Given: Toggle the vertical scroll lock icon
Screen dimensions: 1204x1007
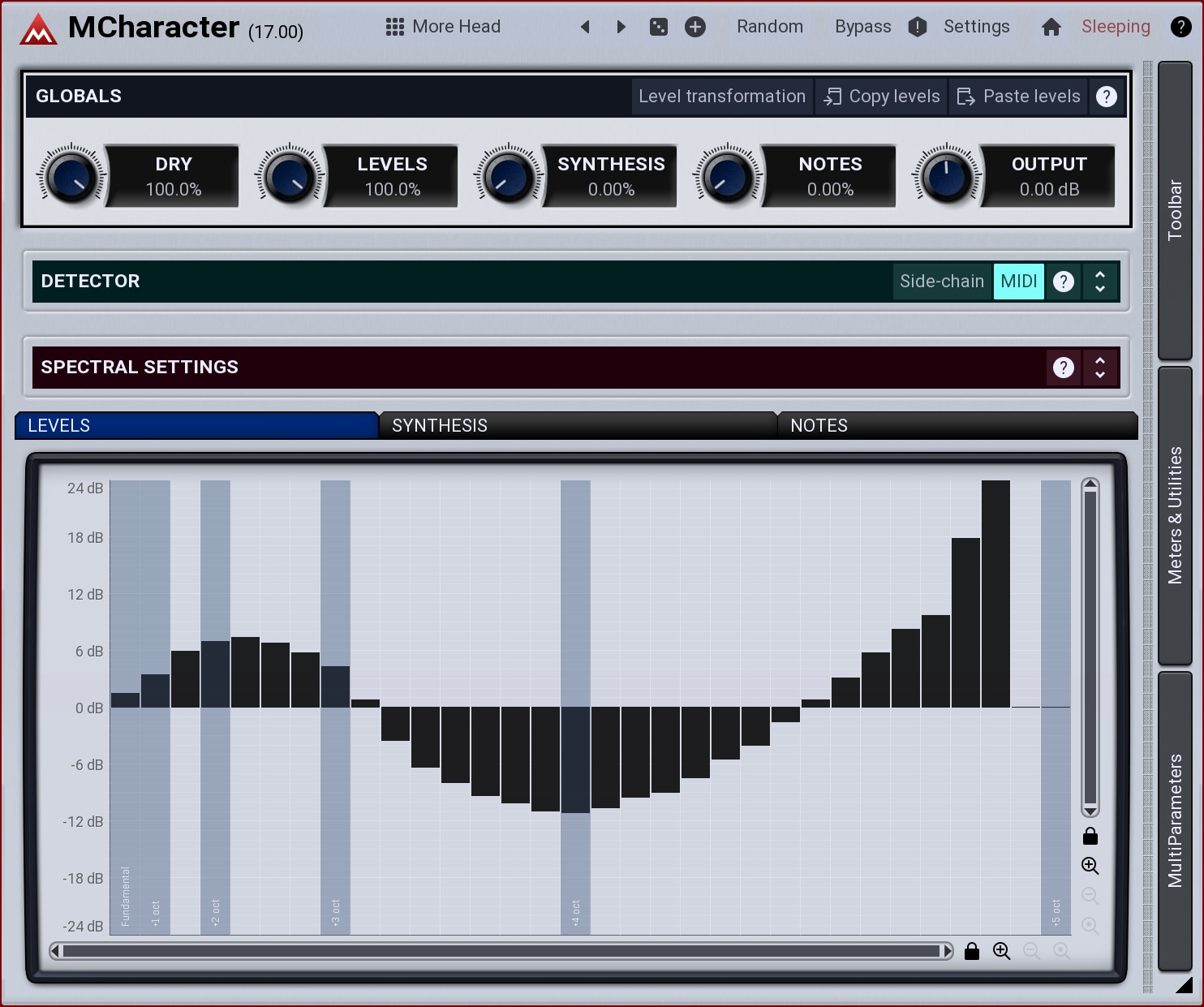Looking at the screenshot, I should pos(1090,836).
